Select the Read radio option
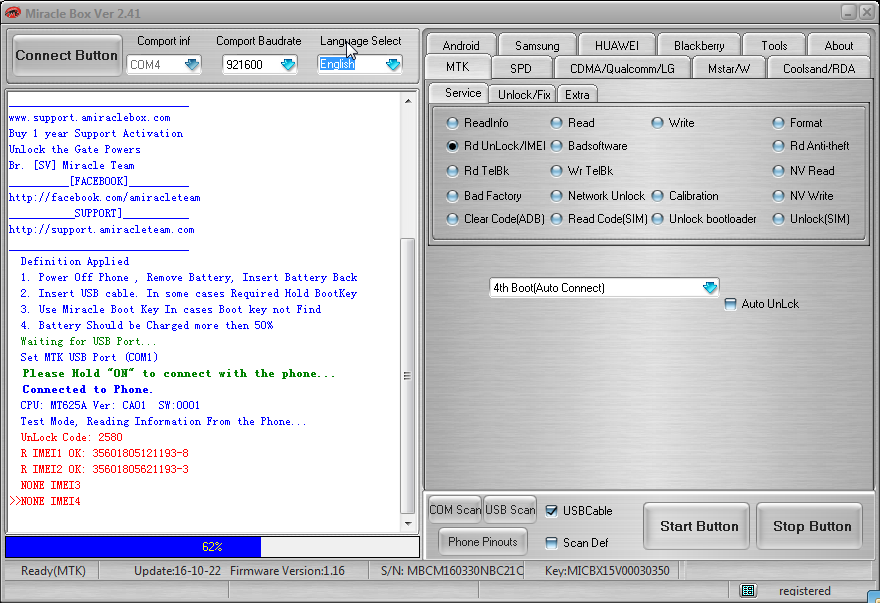Image resolution: width=880 pixels, height=603 pixels. (x=572, y=123)
